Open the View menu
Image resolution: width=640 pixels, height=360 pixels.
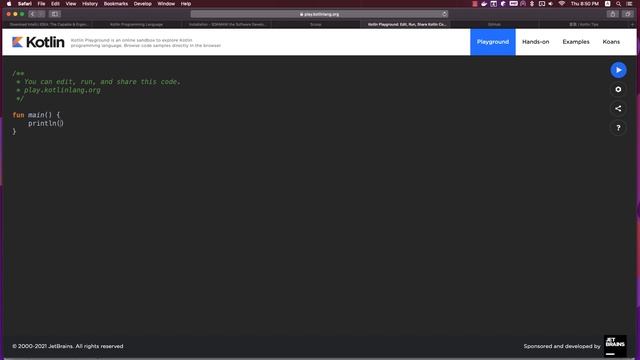click(71, 4)
